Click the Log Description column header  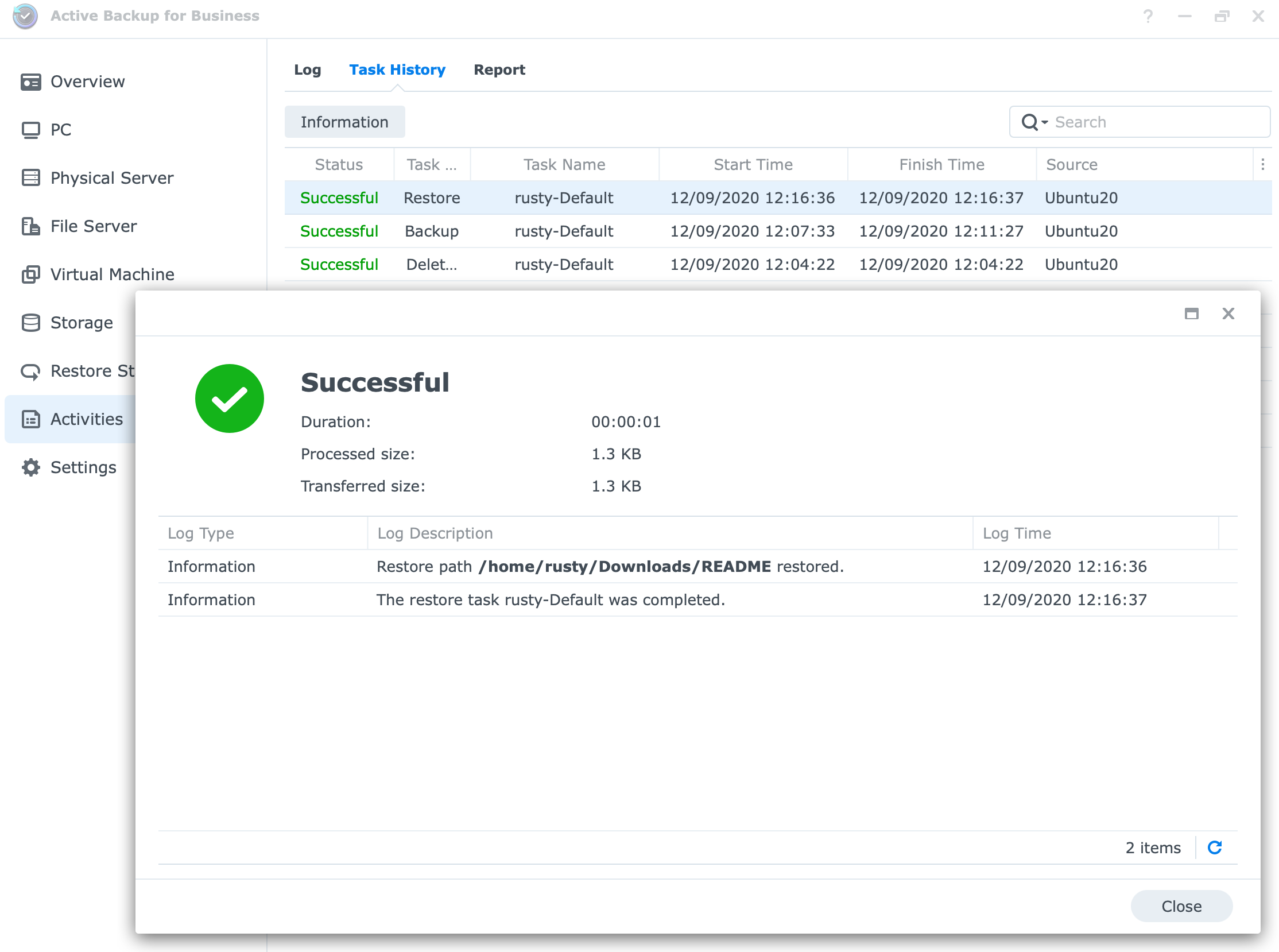point(670,533)
